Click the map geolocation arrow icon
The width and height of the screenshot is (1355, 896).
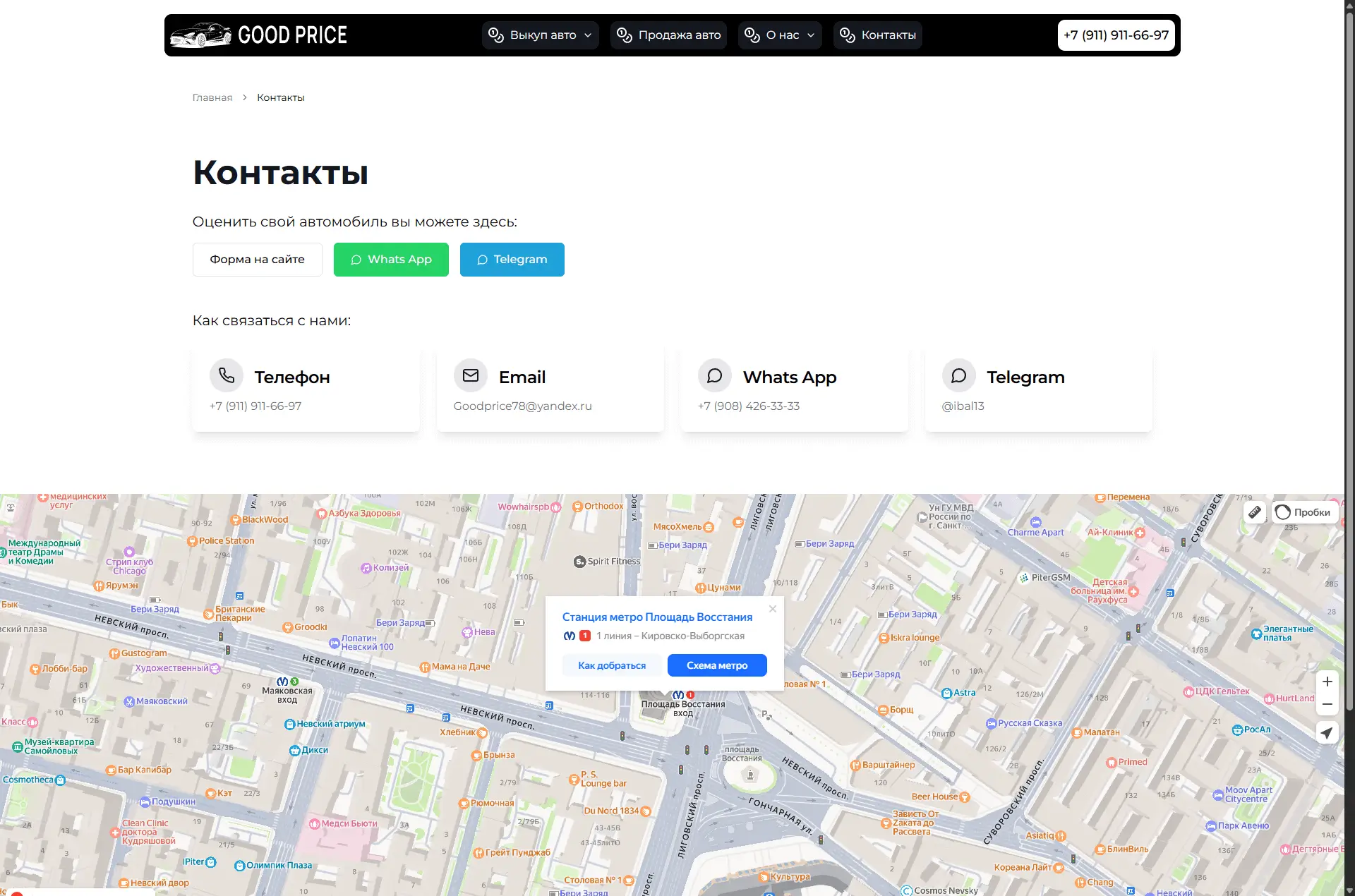[1327, 733]
